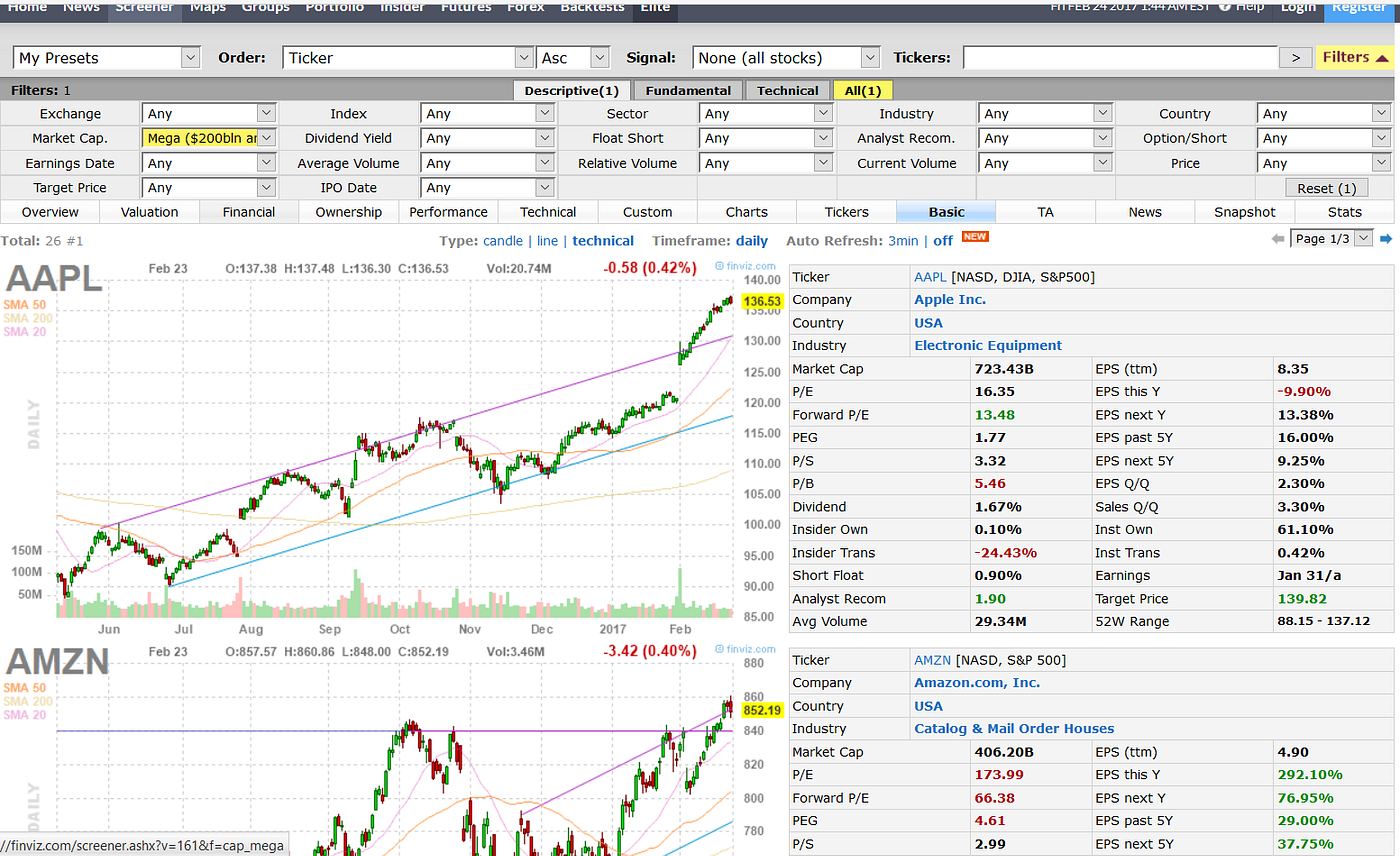Click inside the Tickers input field
The image size is (1400, 856).
[x=1120, y=57]
